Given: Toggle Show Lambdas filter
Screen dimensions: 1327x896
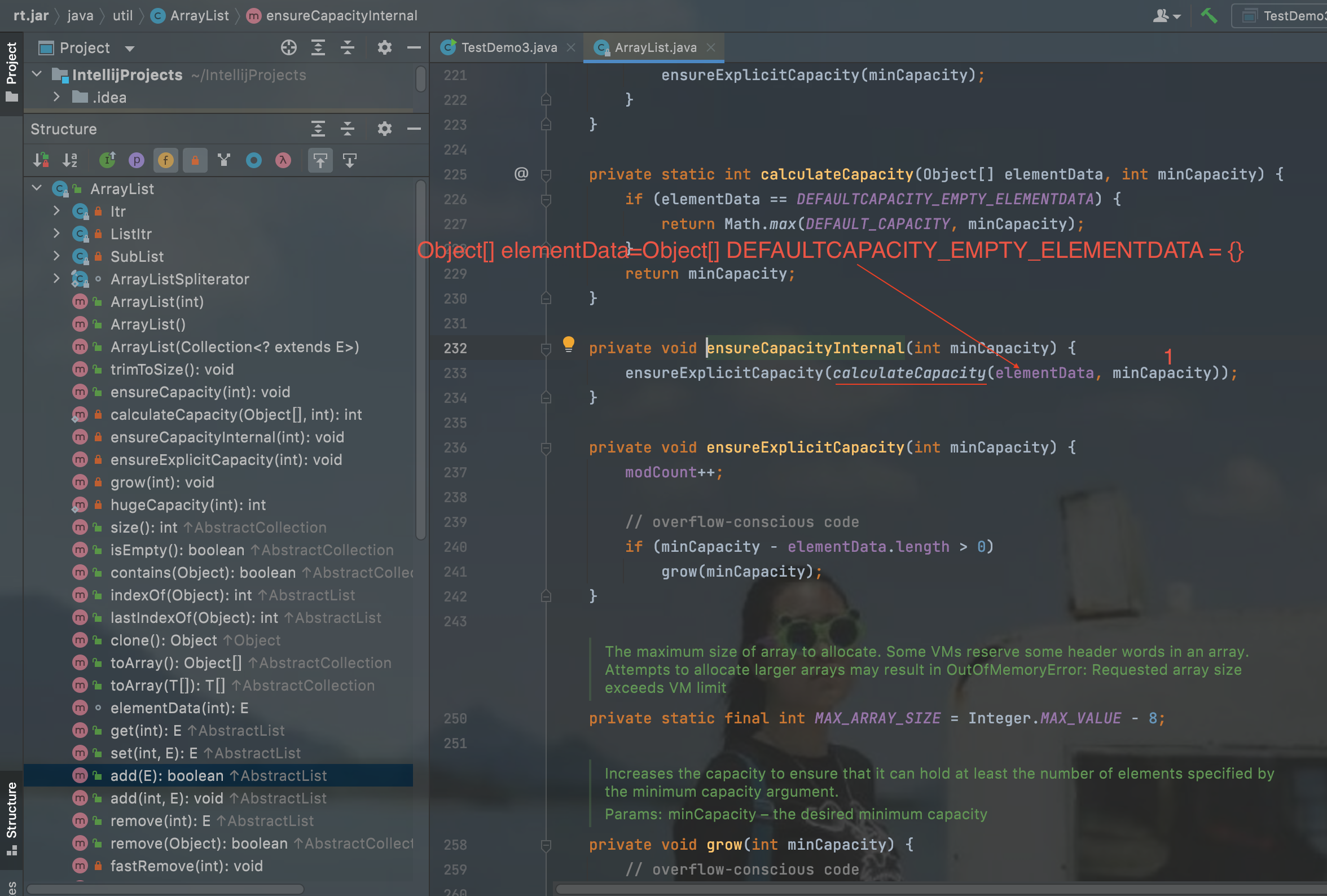Looking at the screenshot, I should point(283,160).
